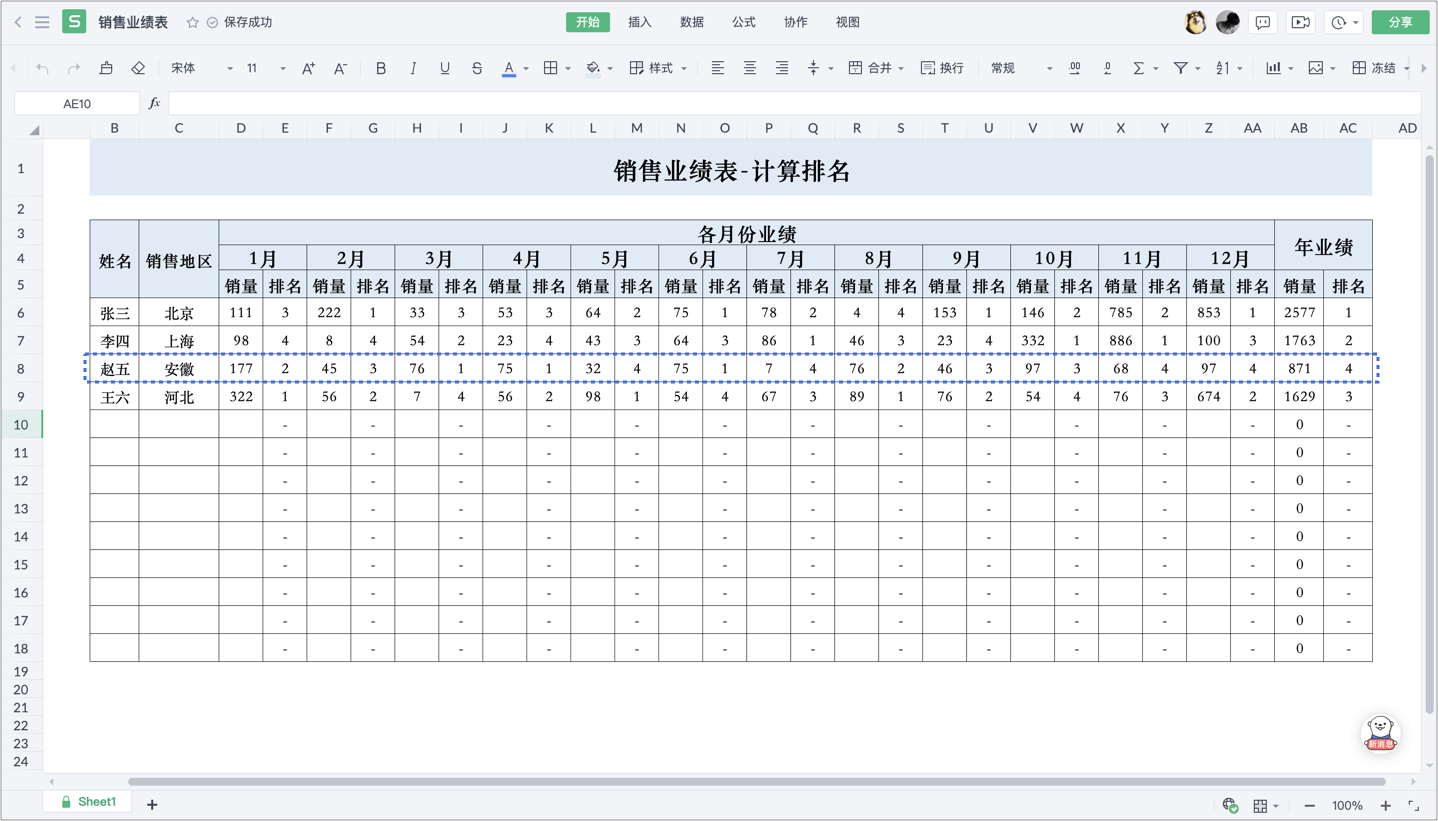Switch to the 开始 tab
The image size is (1438, 821).
coord(587,22)
